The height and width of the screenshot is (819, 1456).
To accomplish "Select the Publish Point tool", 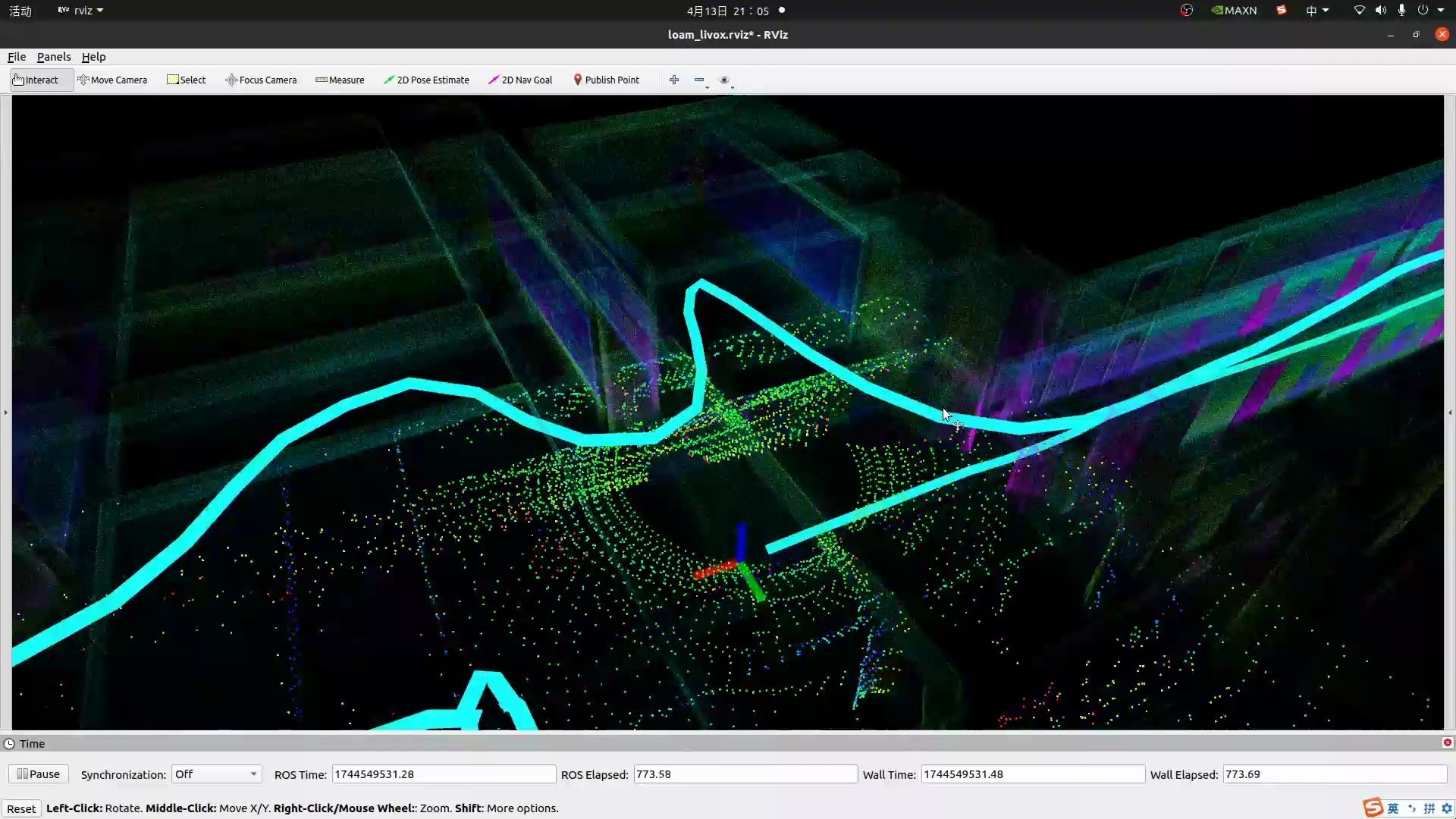I will pos(606,80).
